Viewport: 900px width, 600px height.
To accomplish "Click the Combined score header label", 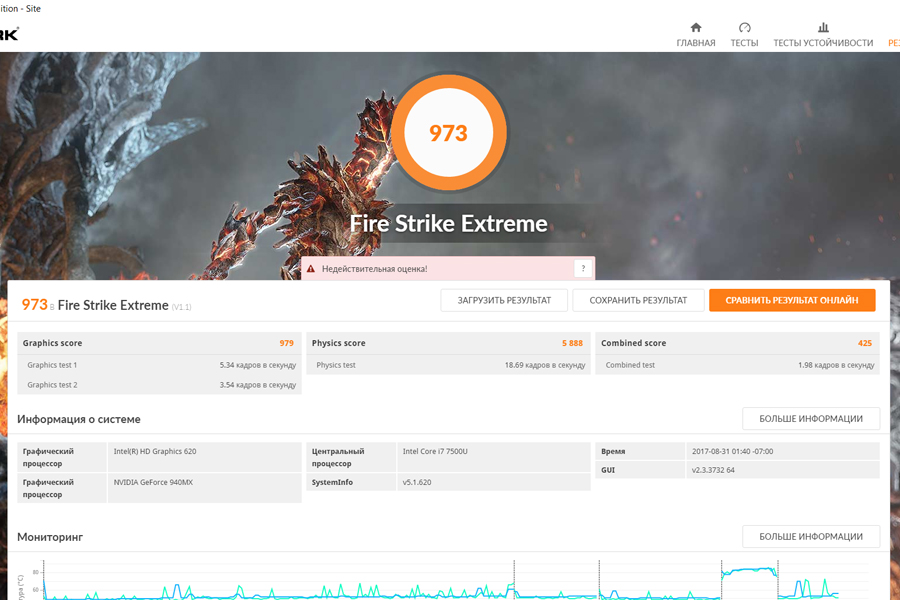I will tap(634, 343).
